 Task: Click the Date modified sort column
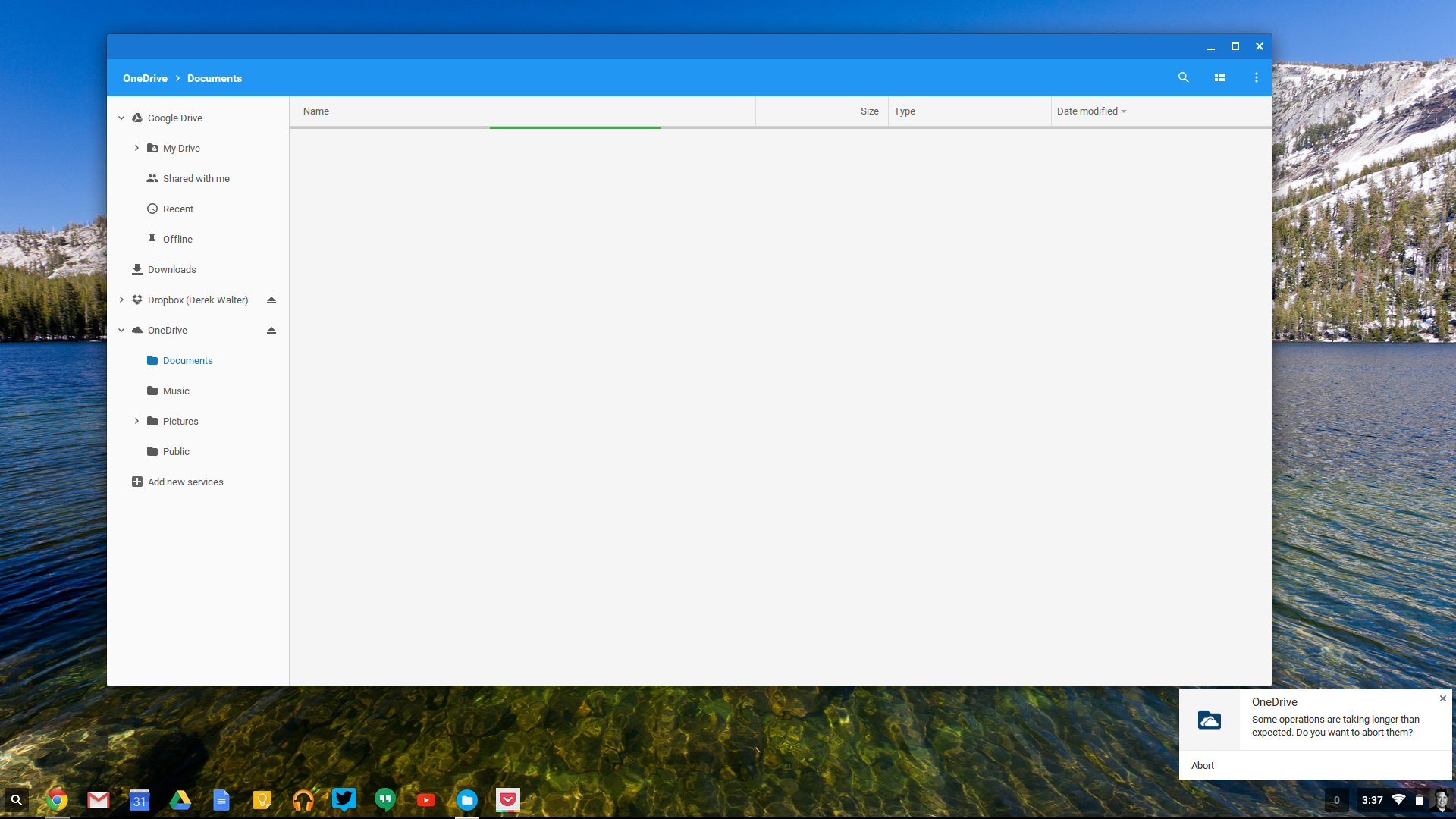click(1090, 111)
